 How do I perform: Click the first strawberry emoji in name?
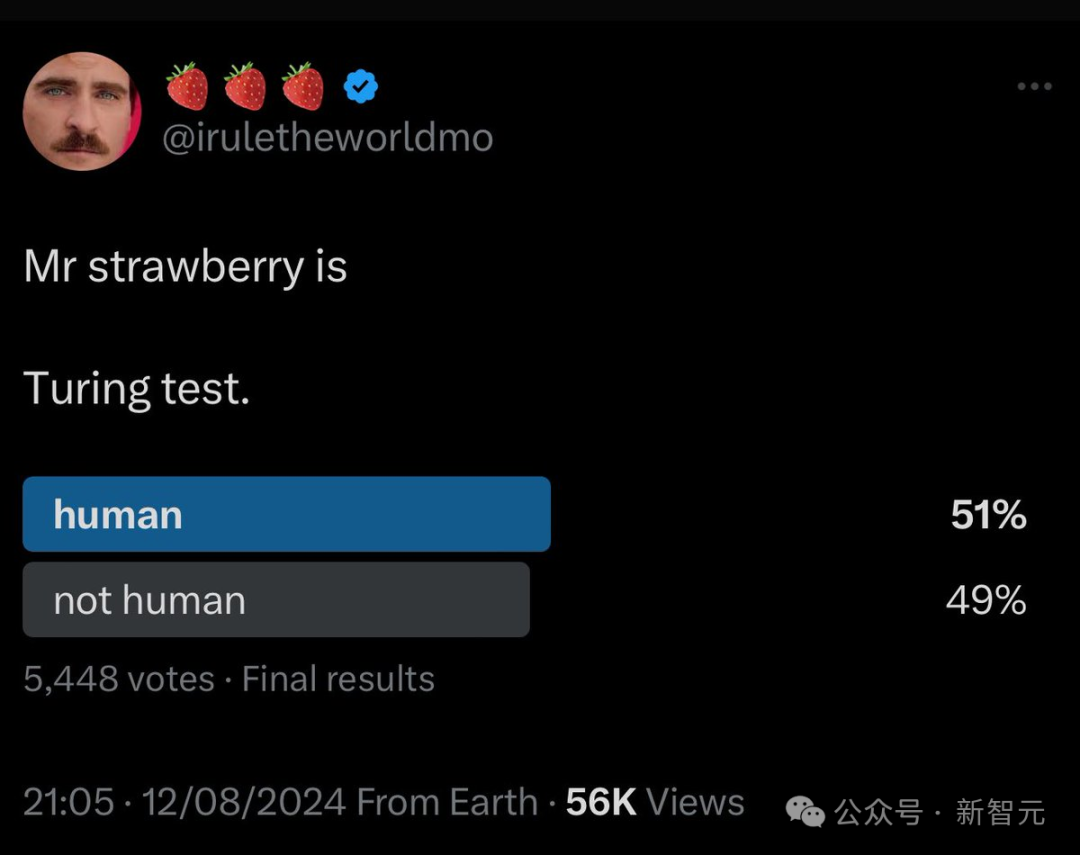coord(187,86)
